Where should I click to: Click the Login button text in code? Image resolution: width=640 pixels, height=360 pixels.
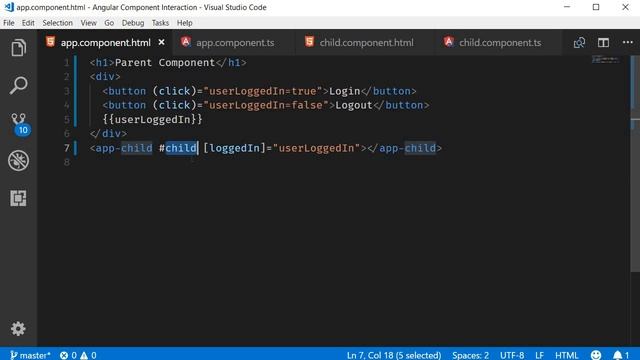[344, 91]
